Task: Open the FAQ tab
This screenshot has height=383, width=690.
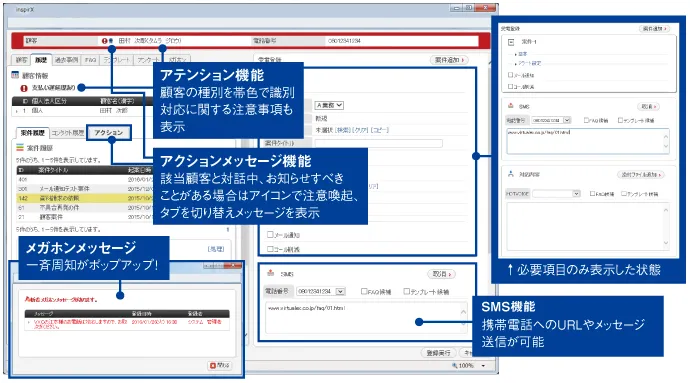Action: click(91, 60)
